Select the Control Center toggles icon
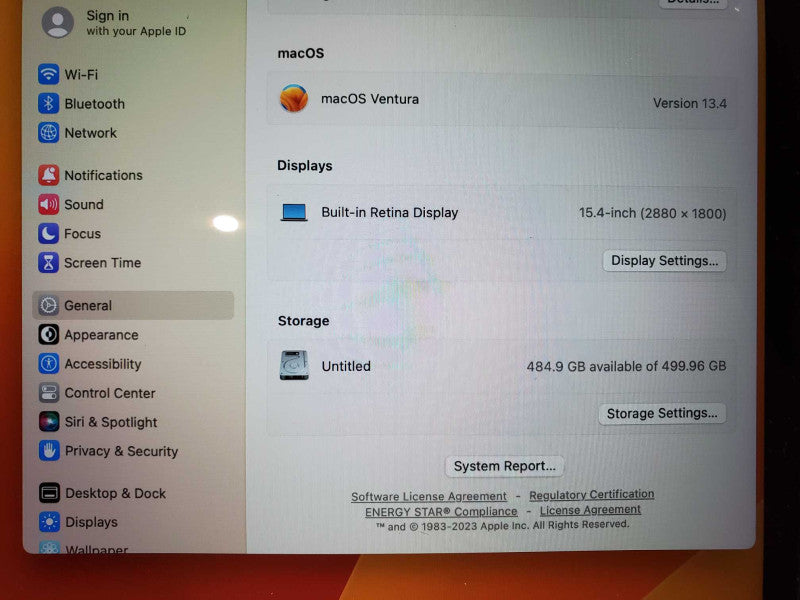The width and height of the screenshot is (800, 600). 49,393
